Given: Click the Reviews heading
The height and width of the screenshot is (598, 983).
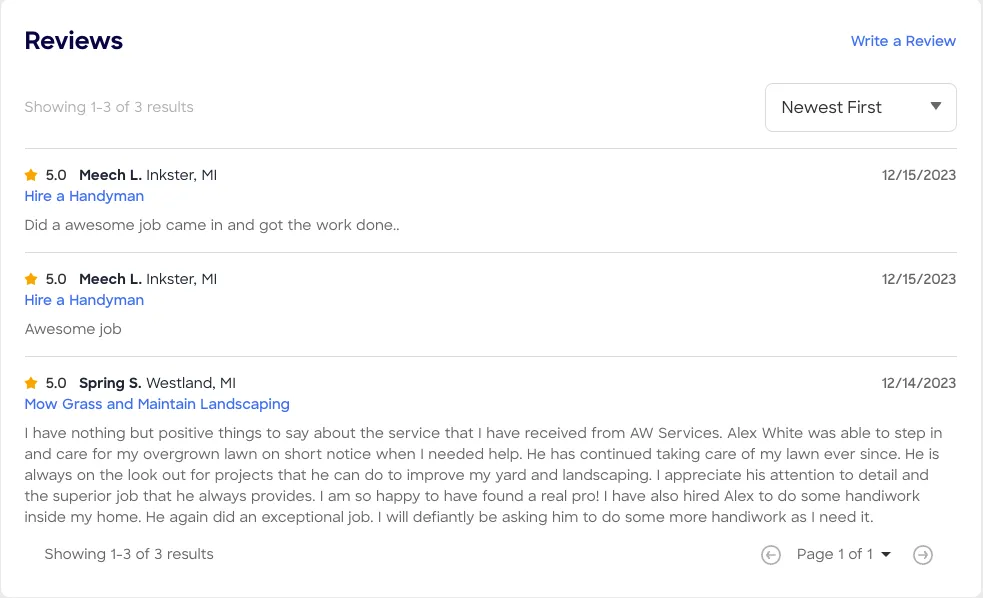Looking at the screenshot, I should [x=74, y=41].
